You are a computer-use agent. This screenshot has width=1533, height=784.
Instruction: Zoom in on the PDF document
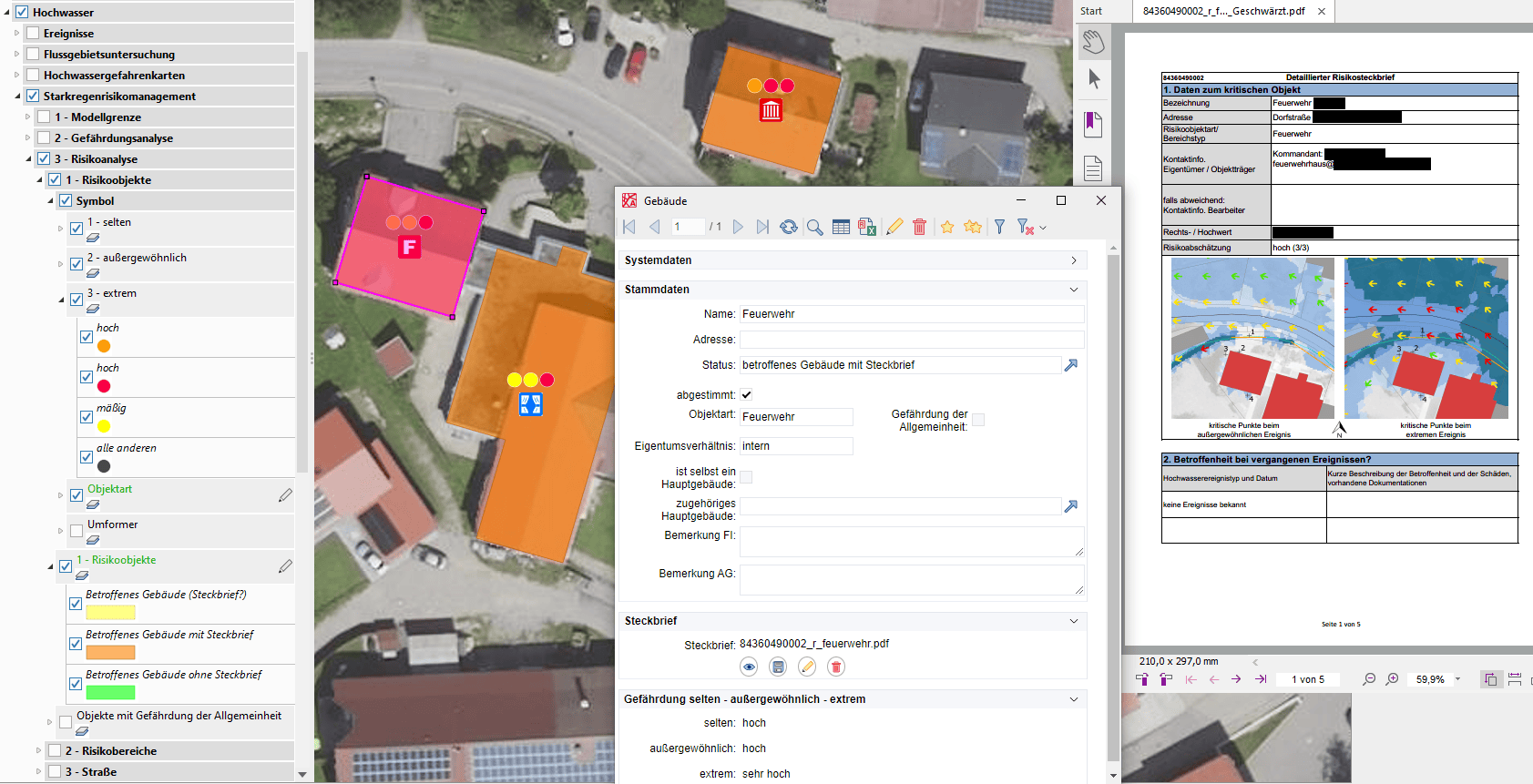pos(1393,679)
